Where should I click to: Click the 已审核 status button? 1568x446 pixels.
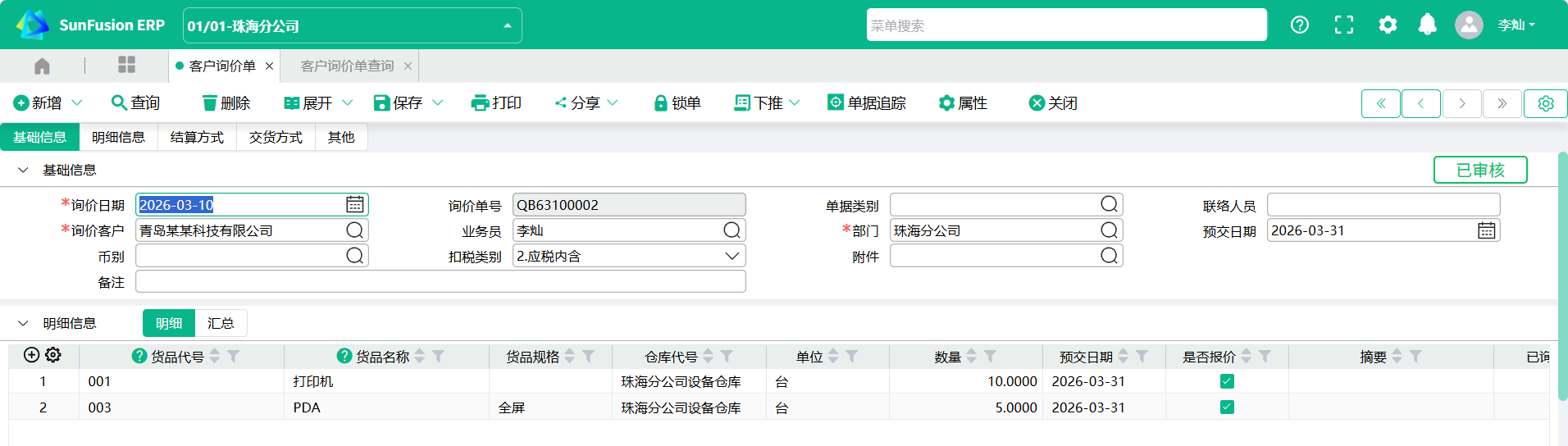click(x=1479, y=170)
